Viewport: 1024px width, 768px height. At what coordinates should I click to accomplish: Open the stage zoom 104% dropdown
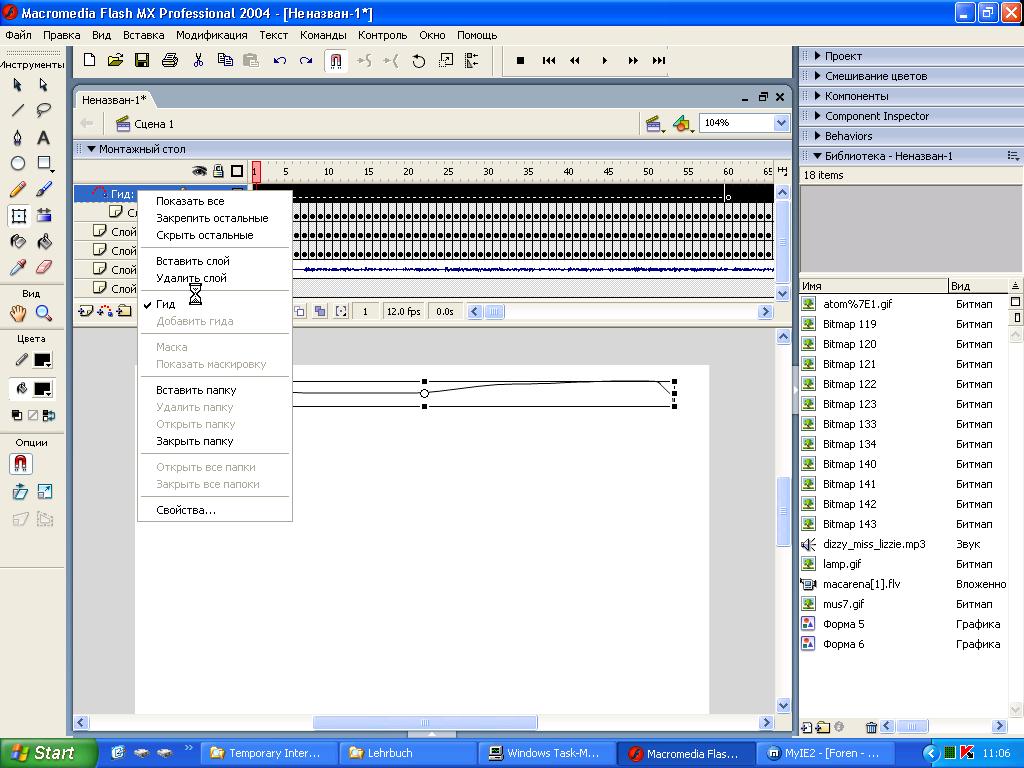(781, 123)
